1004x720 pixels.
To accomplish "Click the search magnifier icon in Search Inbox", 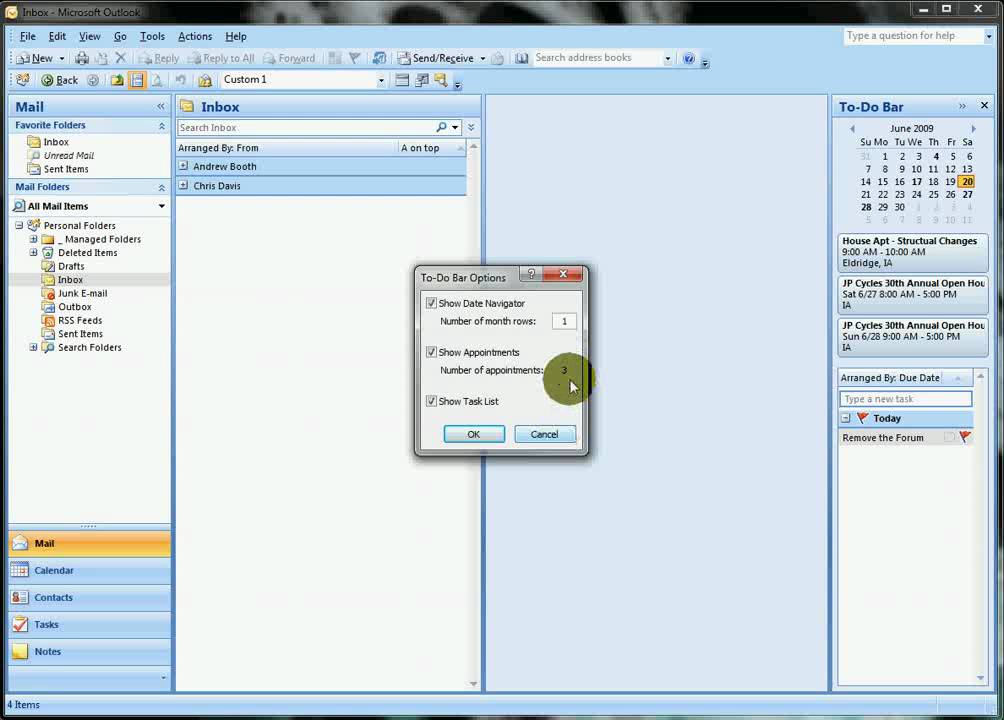I will (x=441, y=127).
